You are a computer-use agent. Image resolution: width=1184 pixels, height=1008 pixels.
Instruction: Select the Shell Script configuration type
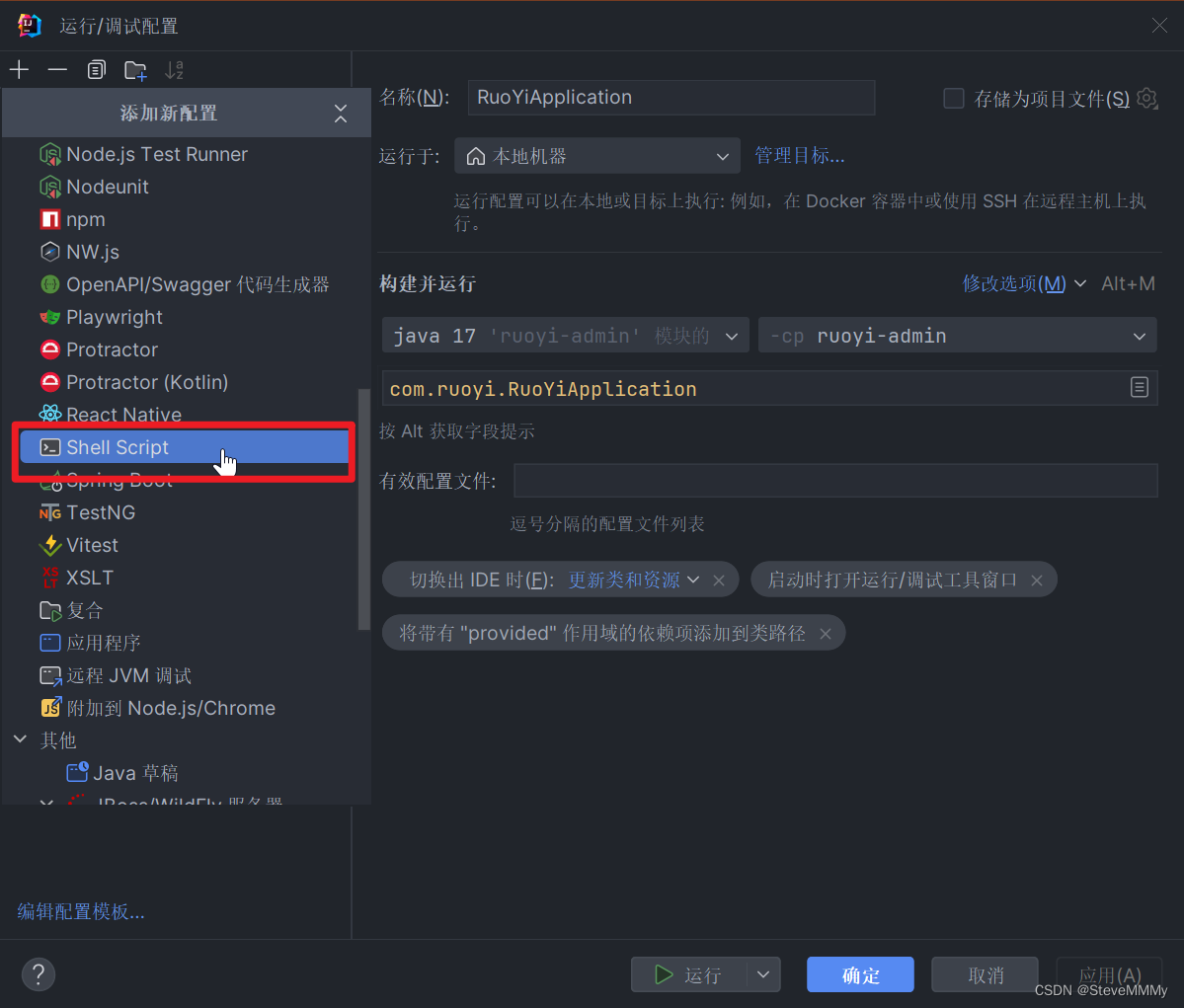[x=185, y=447]
